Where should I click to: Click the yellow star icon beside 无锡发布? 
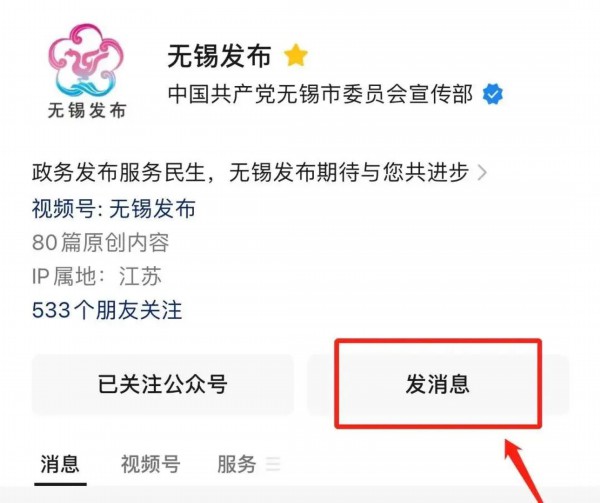tap(296, 55)
